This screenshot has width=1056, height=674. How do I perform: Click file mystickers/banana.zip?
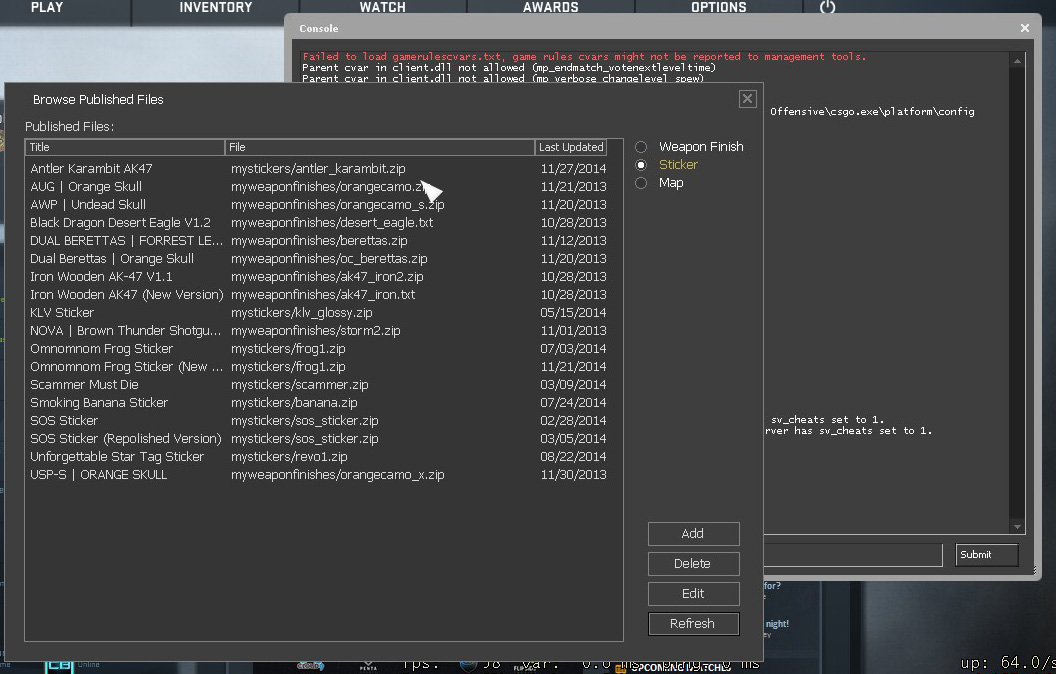(x=294, y=403)
